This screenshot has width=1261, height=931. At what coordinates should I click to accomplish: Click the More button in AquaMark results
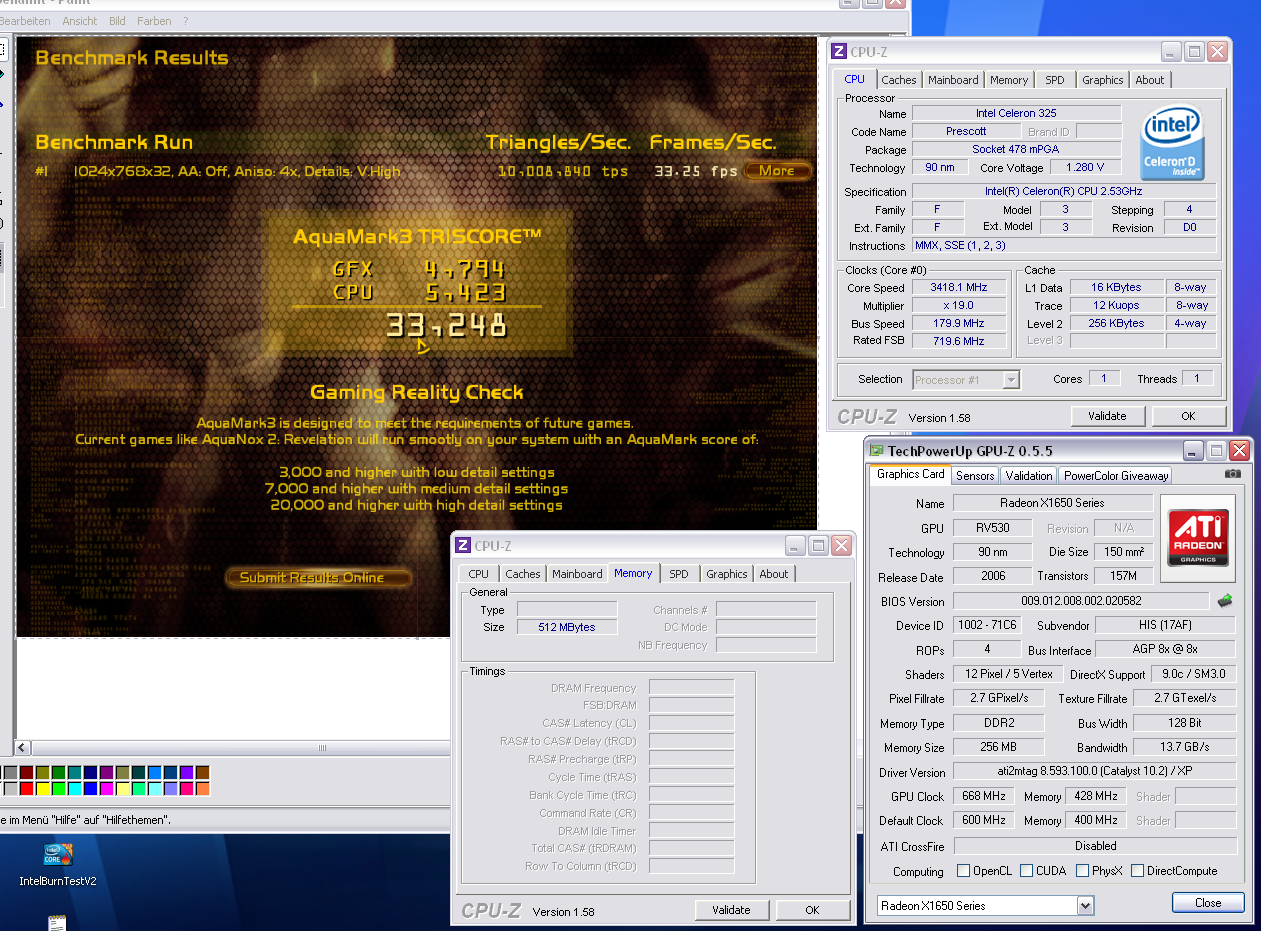pos(777,171)
